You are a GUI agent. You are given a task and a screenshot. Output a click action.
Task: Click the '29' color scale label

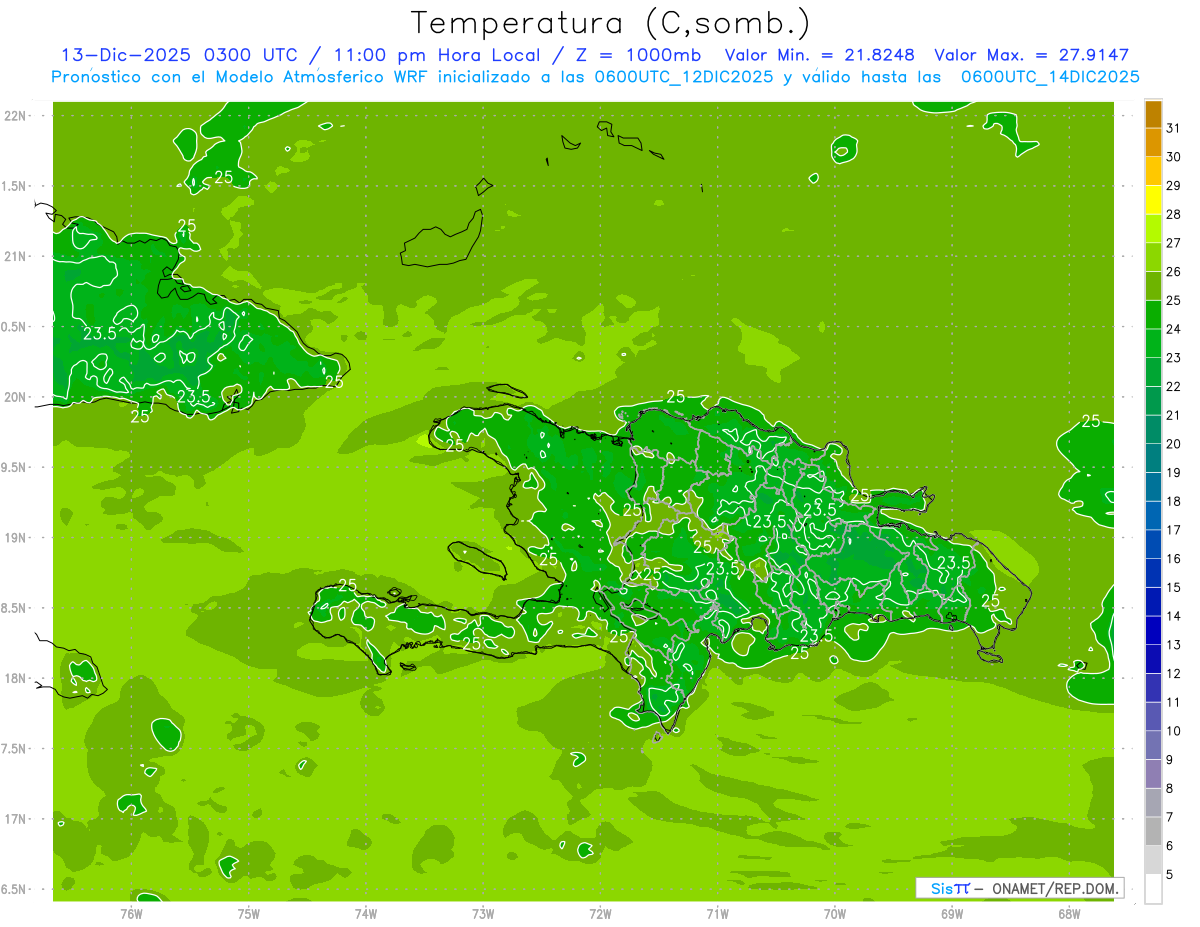point(1173,185)
